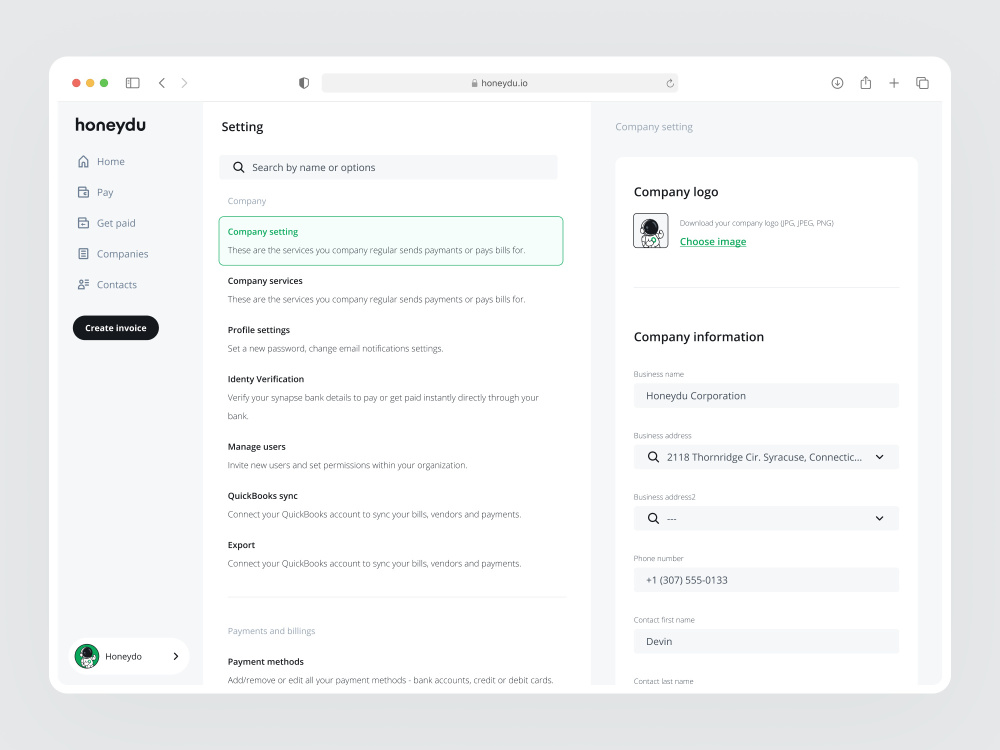Add a new tab with the plus icon
Image resolution: width=1000 pixels, height=750 pixels.
click(x=894, y=83)
